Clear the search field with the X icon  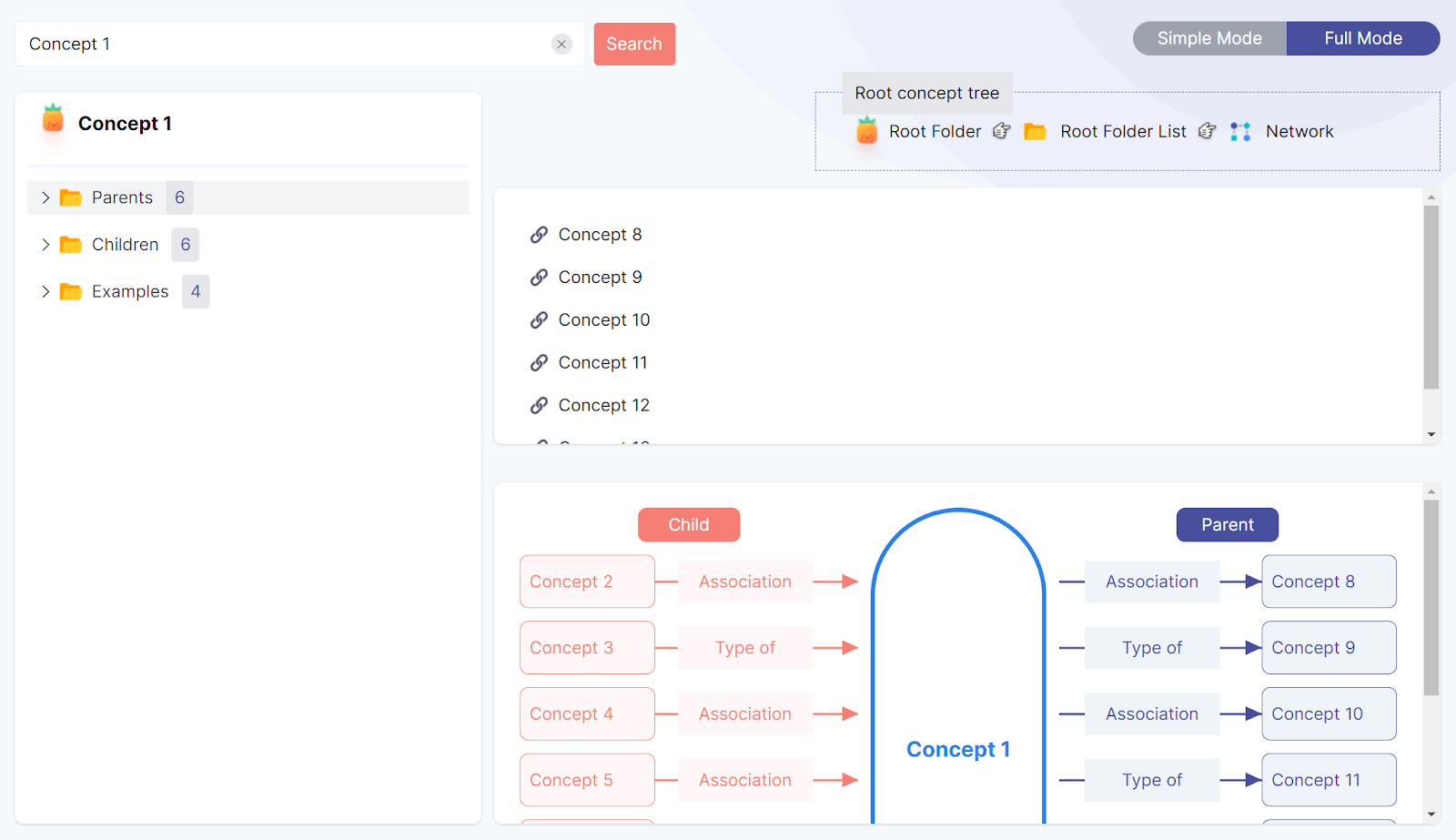561,44
